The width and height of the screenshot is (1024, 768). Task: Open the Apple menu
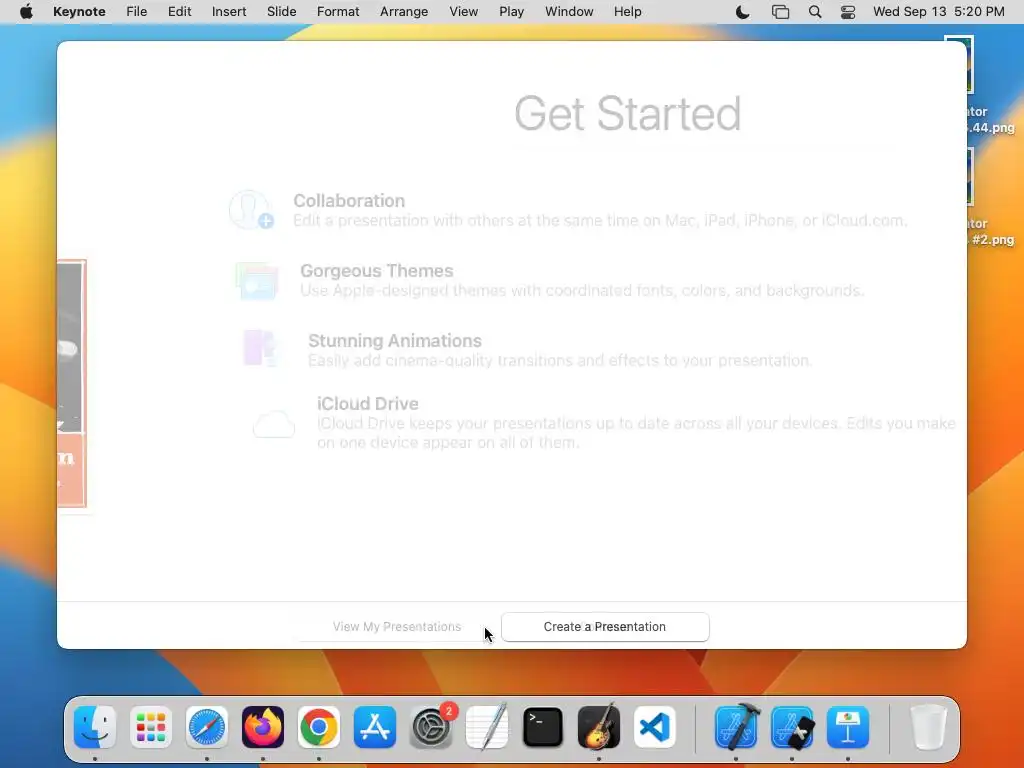[26, 12]
